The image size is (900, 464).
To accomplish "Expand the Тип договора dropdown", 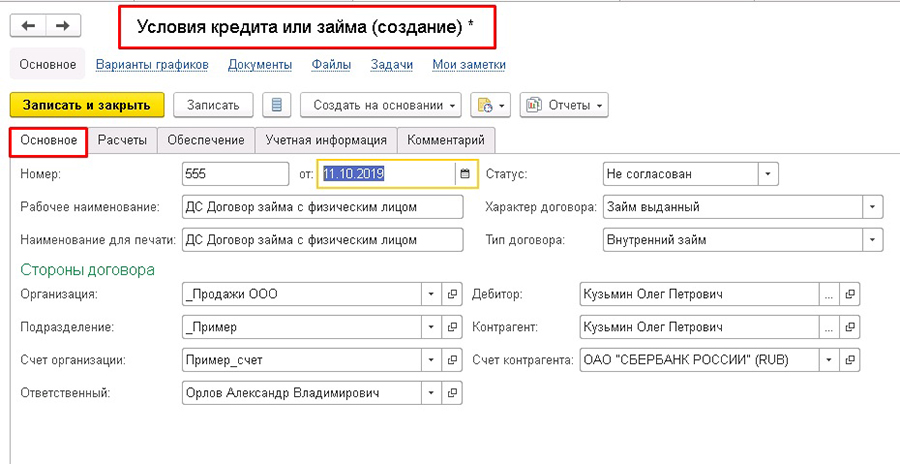I will click(x=872, y=239).
